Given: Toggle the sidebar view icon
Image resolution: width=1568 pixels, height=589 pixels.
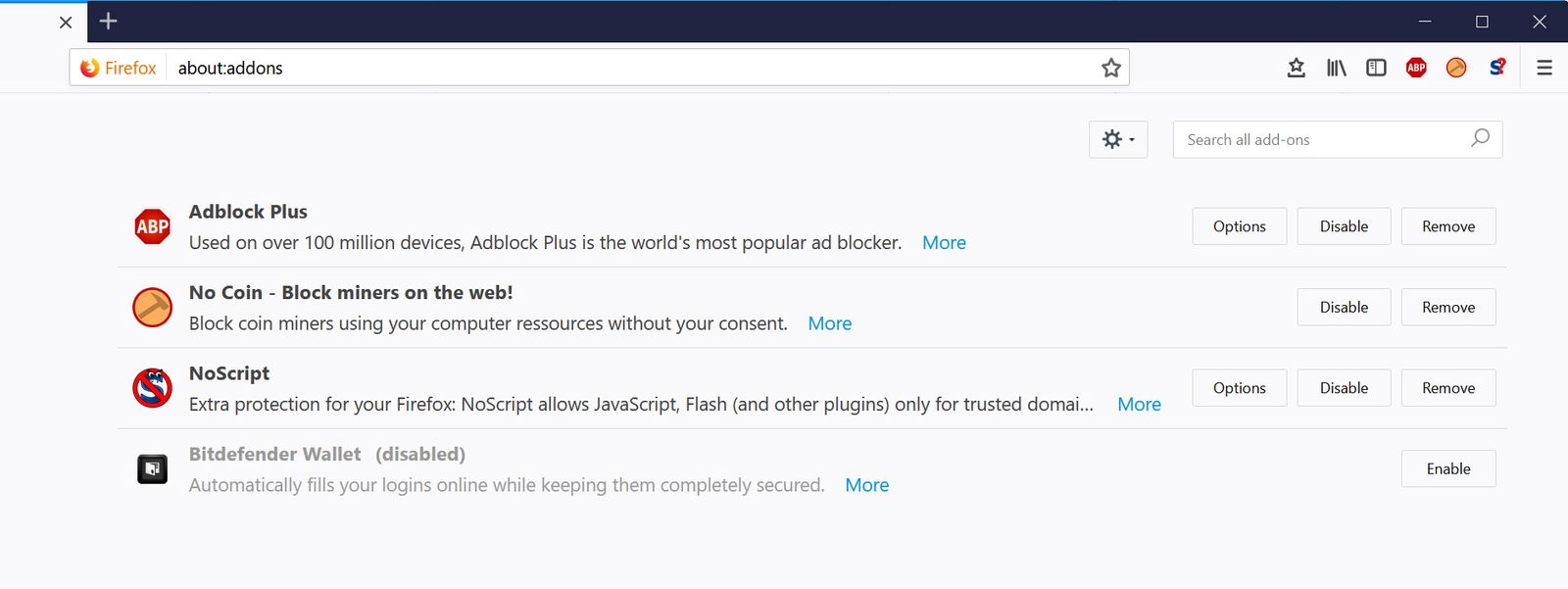Looking at the screenshot, I should [1376, 67].
